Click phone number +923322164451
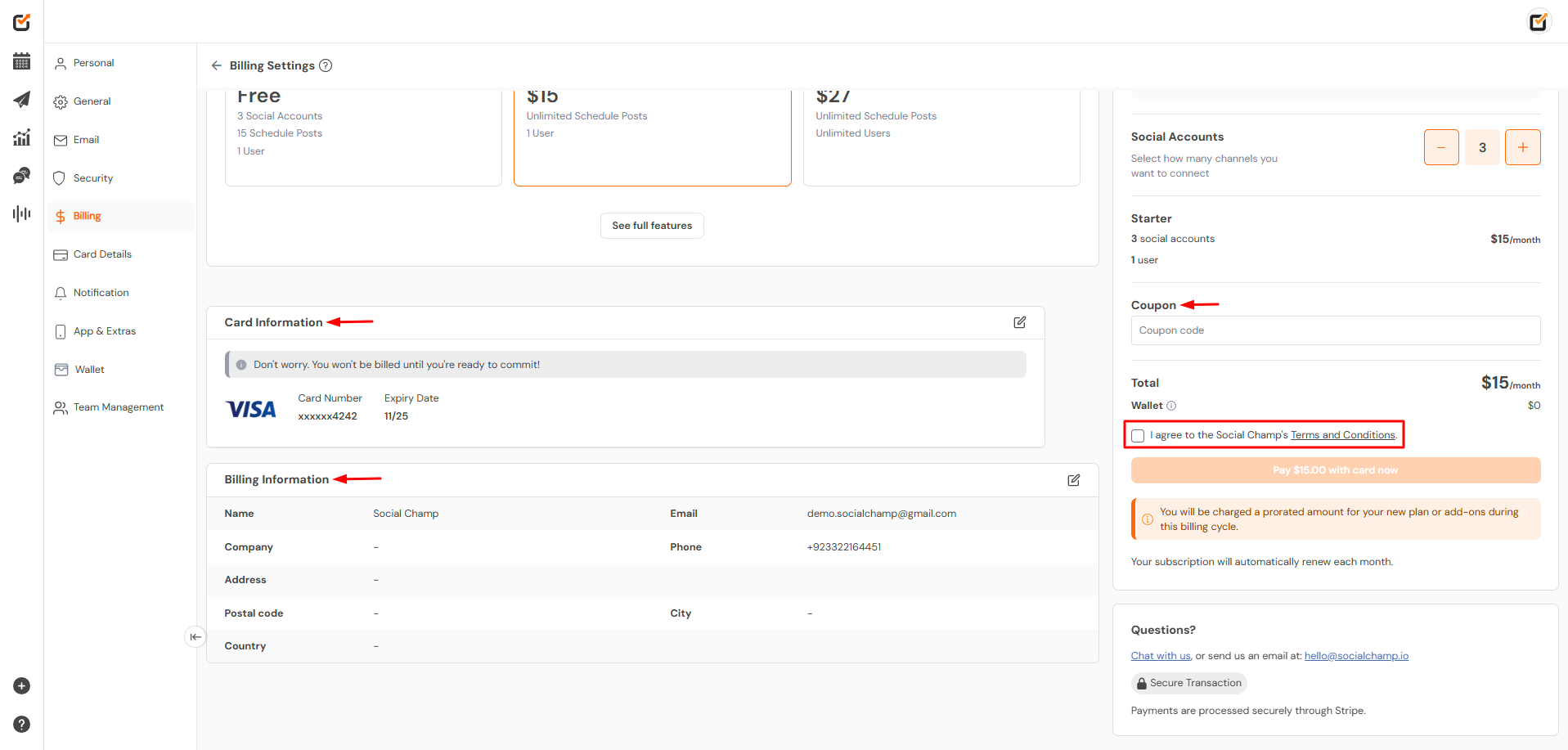This screenshot has width=1568, height=750. tap(843, 547)
